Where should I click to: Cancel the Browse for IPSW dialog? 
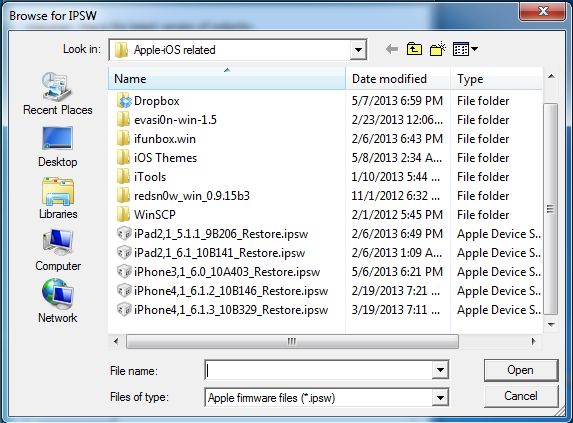point(521,396)
